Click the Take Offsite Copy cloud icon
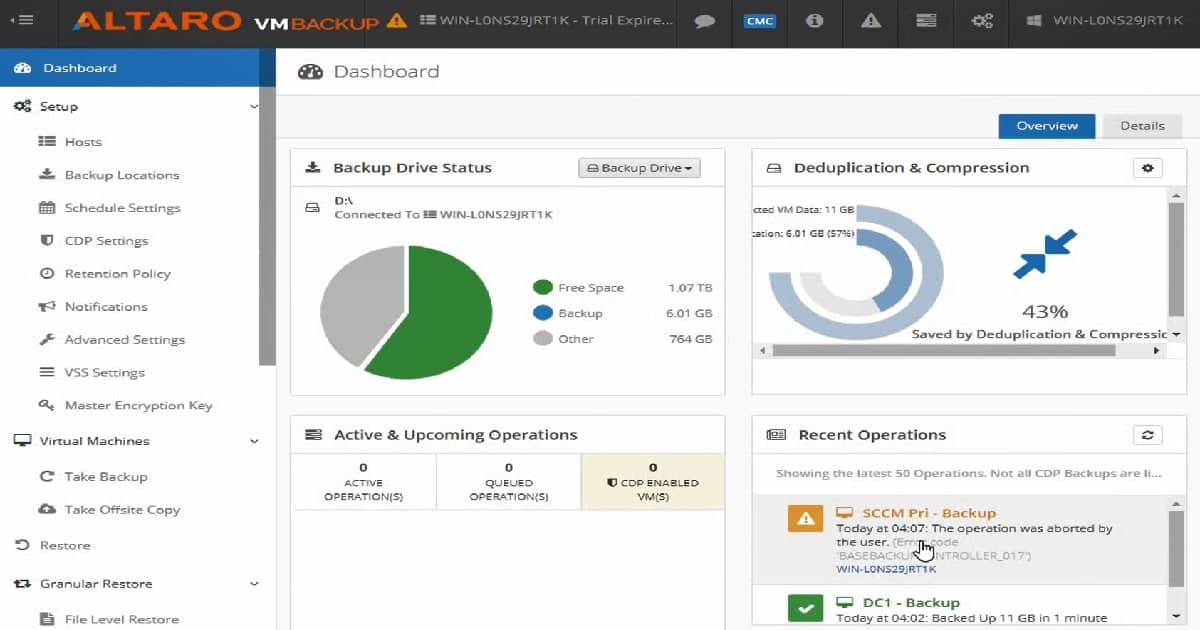This screenshot has height=630, width=1200. 47,510
